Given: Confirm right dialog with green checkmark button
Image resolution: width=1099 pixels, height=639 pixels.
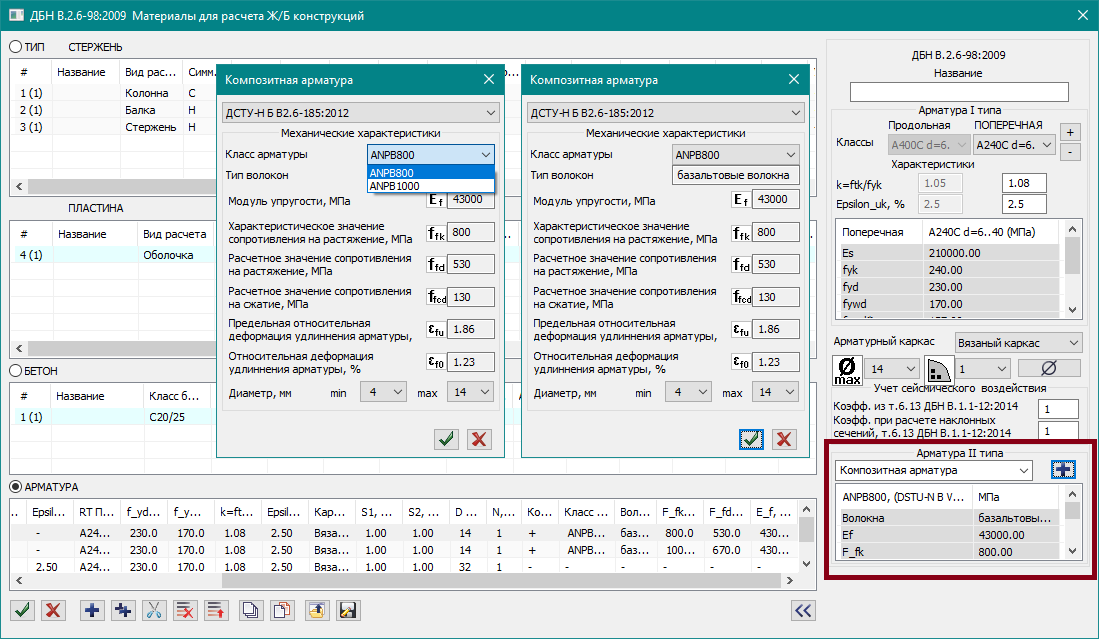Looking at the screenshot, I should pos(752,439).
